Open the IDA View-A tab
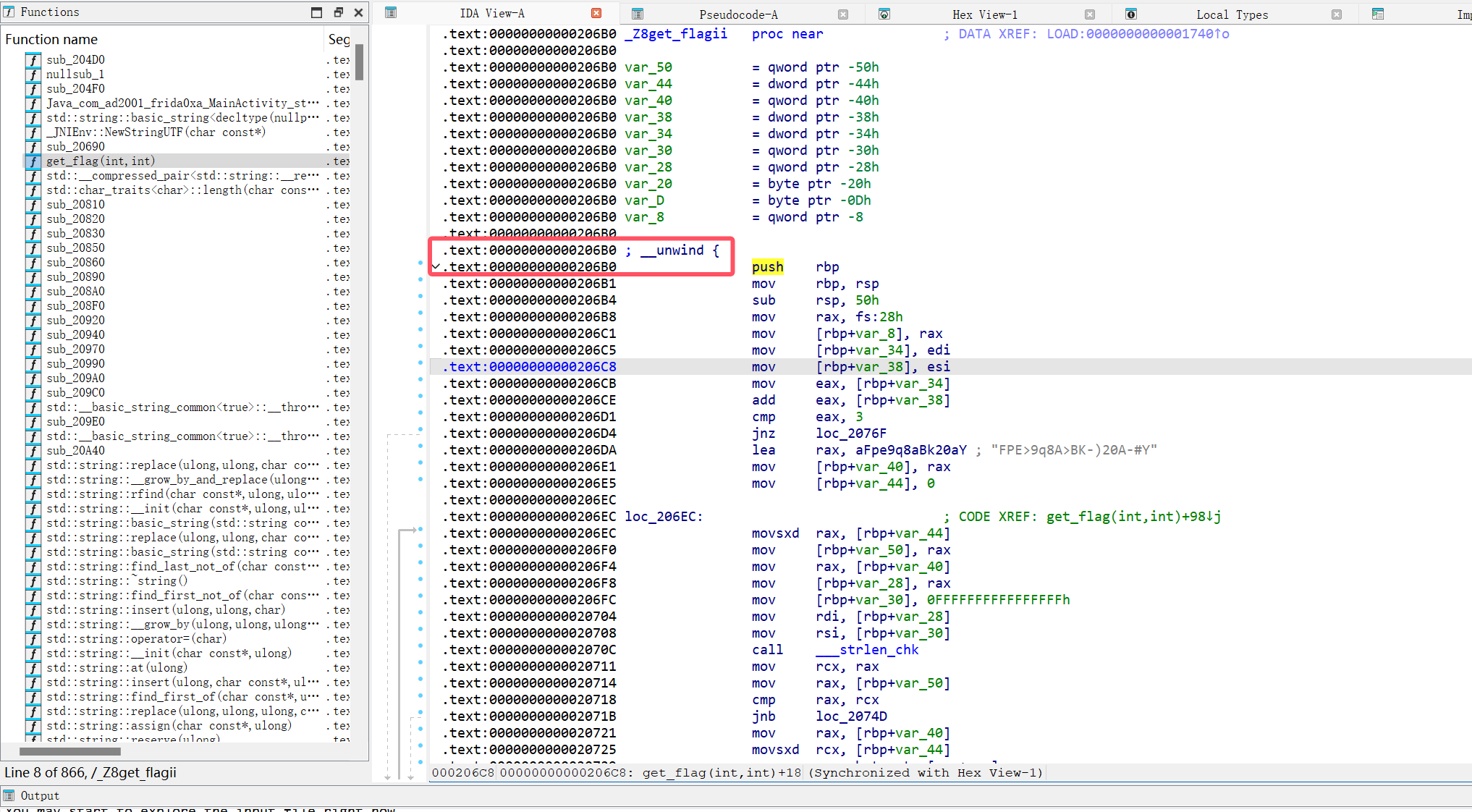The height and width of the screenshot is (812, 1472). click(492, 13)
